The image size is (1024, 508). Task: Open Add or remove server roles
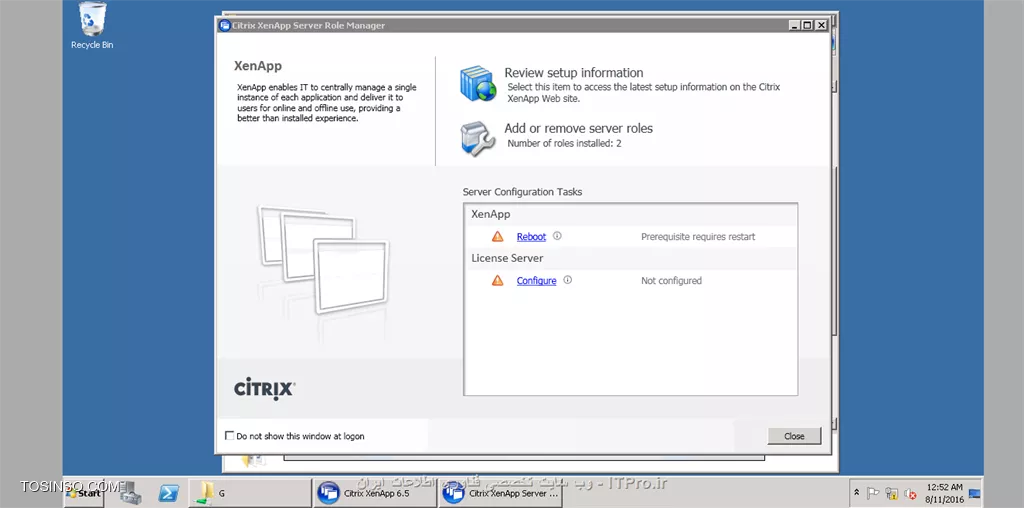coord(578,128)
